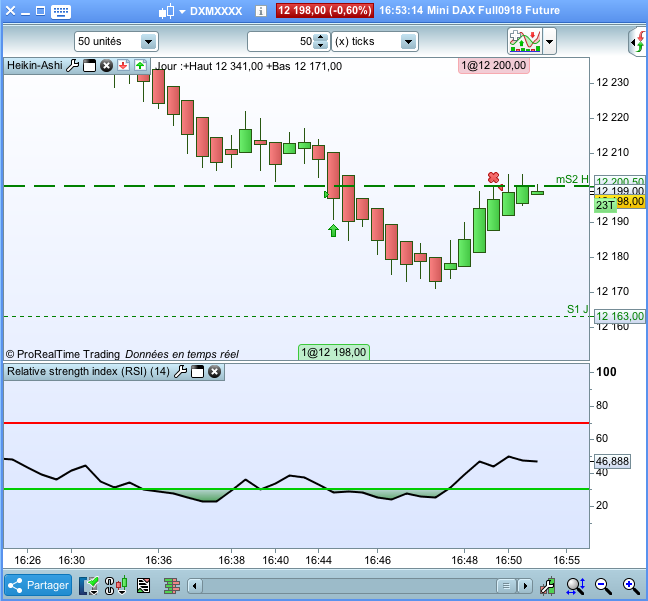Click the horizontal scrollbar thumb handle
648x601 pixels.
(507, 586)
